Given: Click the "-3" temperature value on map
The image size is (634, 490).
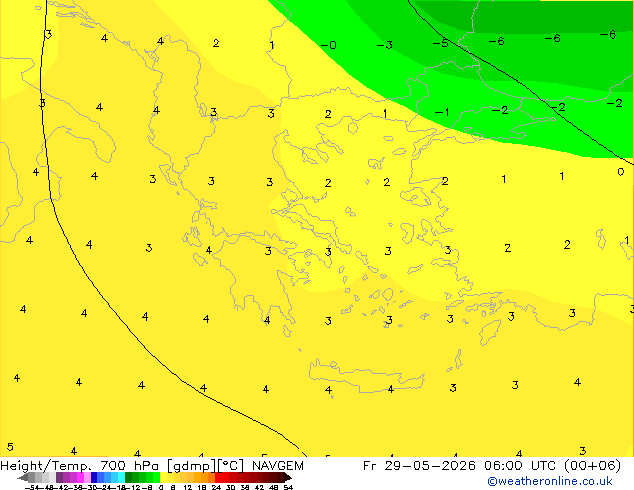Looking at the screenshot, I should pyautogui.click(x=385, y=44).
